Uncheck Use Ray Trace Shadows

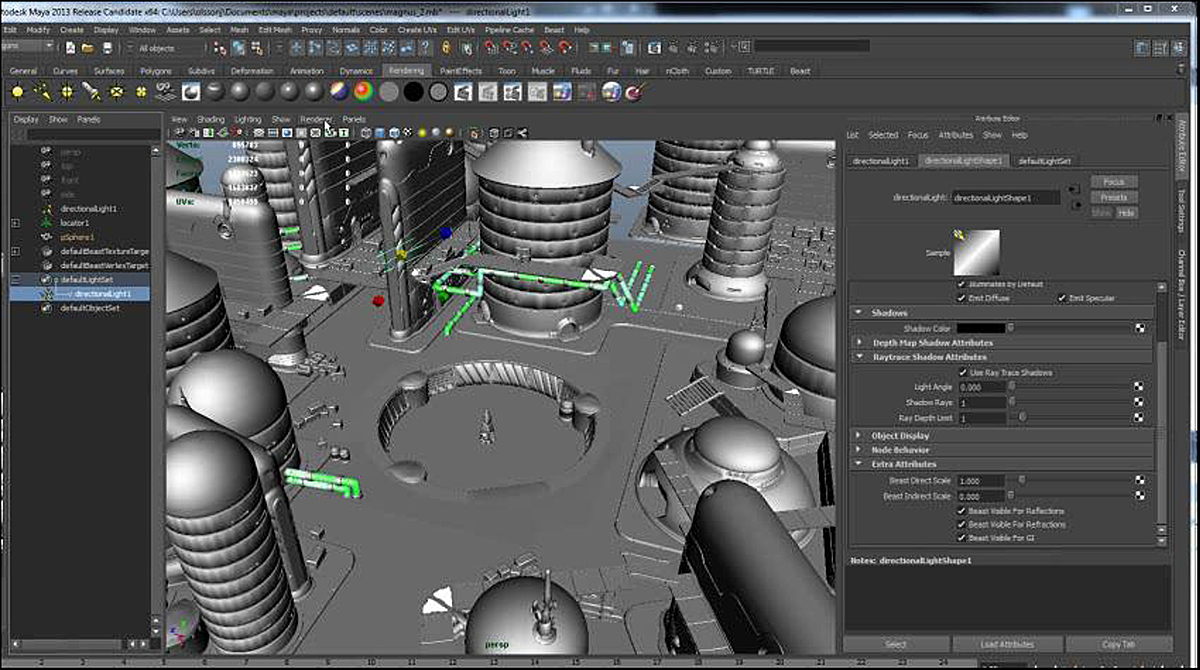click(963, 373)
